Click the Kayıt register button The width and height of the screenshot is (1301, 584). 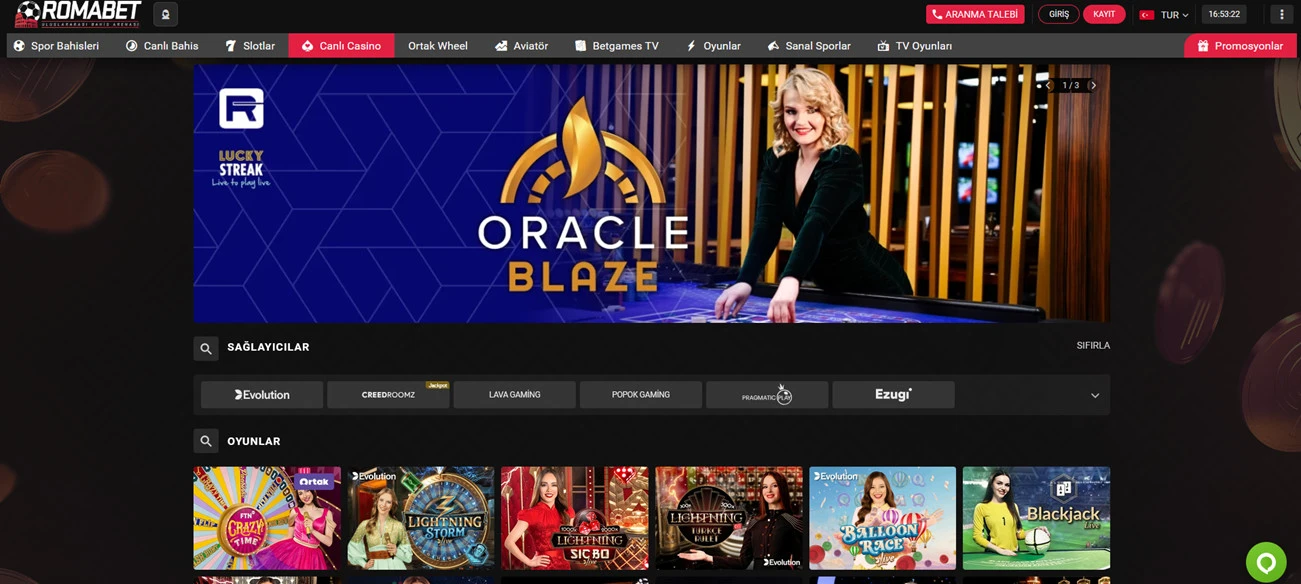tap(1104, 14)
